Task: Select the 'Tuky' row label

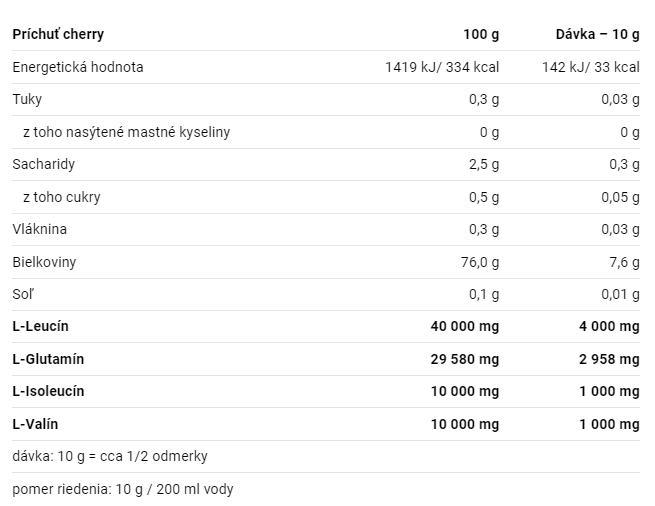Action: point(27,99)
